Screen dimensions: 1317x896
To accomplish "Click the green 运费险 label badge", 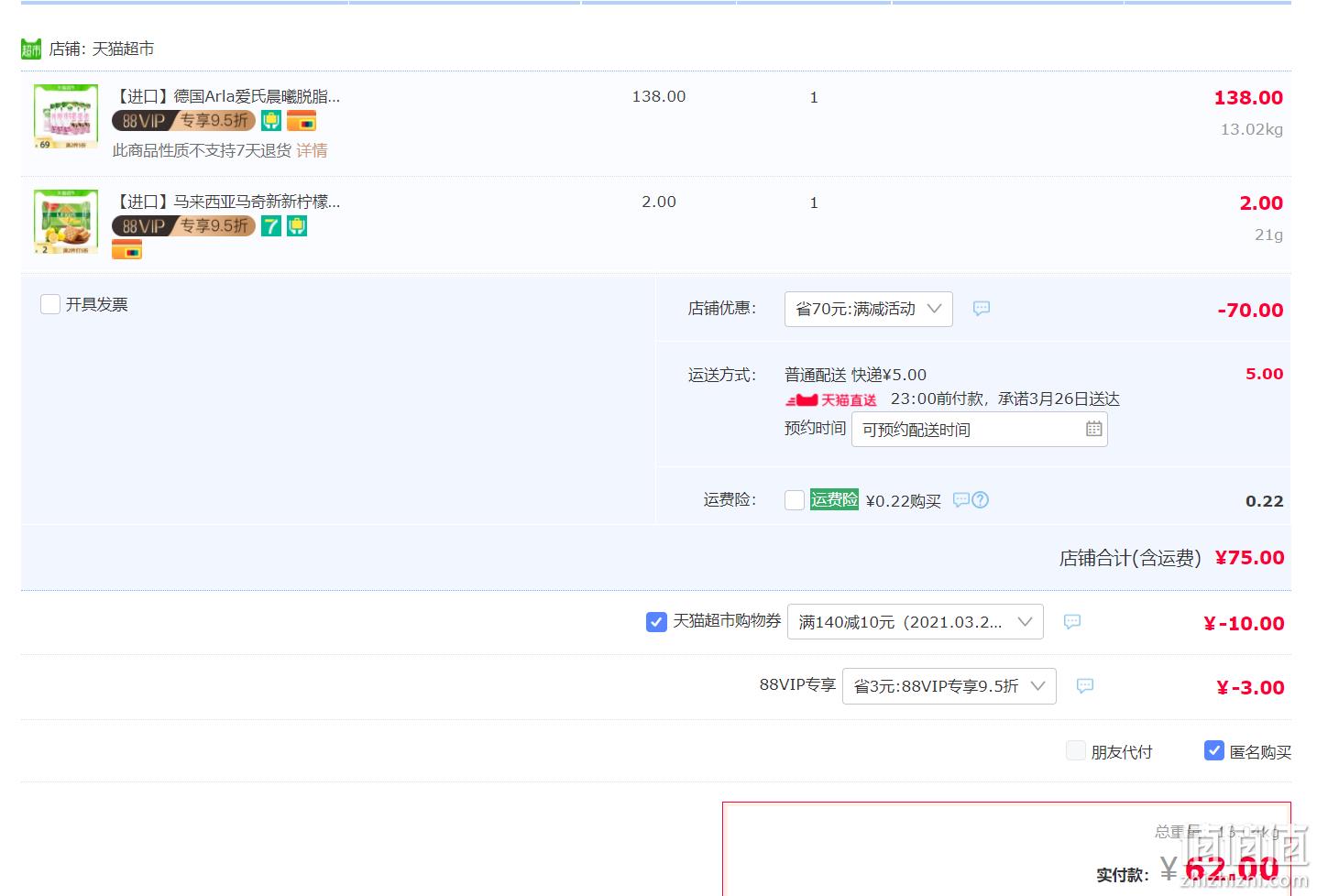I will coord(834,499).
